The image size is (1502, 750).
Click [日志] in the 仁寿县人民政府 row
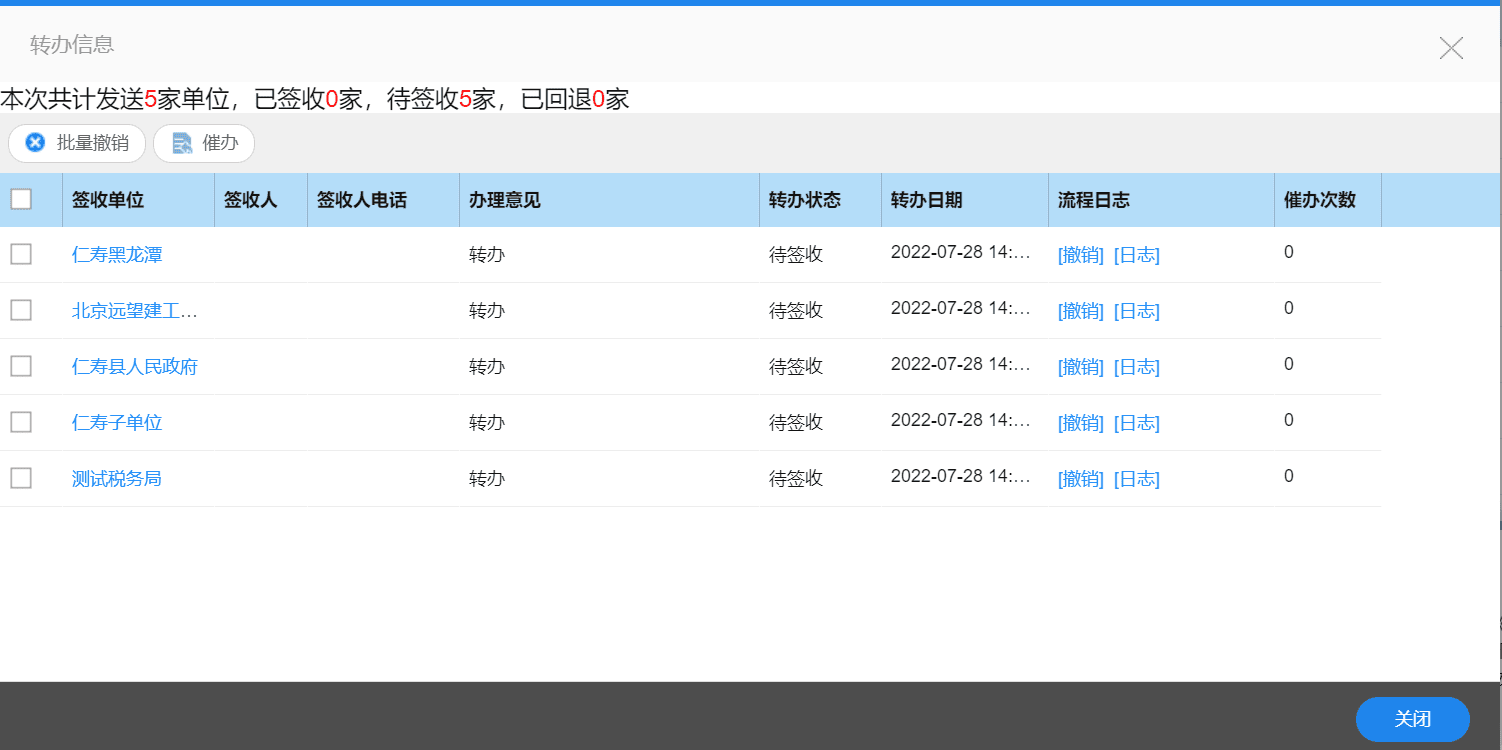1137,367
